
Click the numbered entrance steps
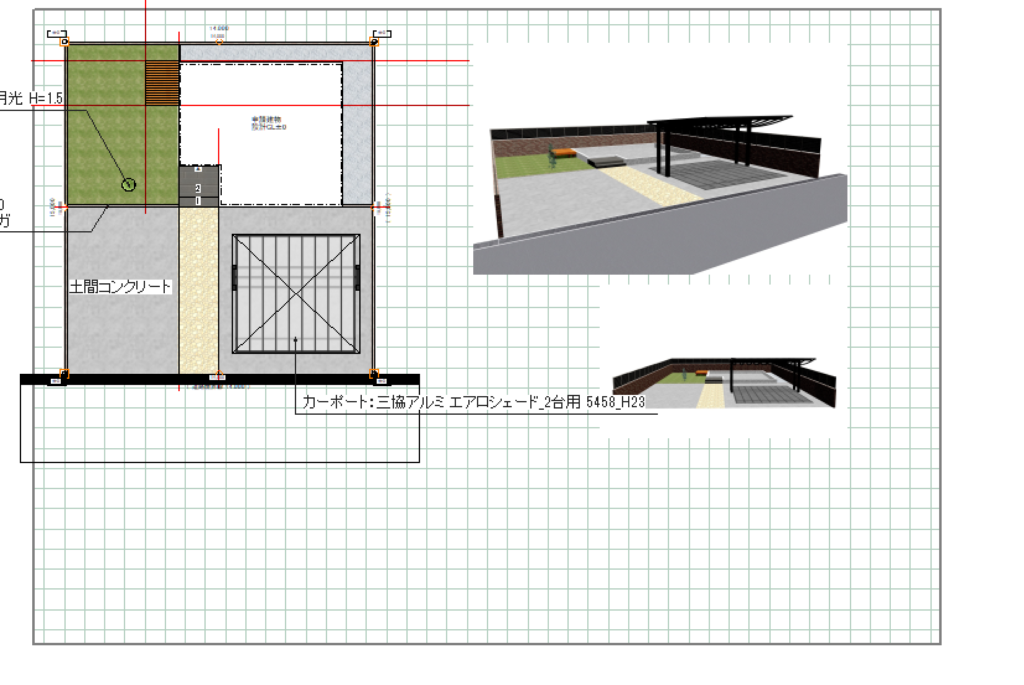(x=198, y=187)
